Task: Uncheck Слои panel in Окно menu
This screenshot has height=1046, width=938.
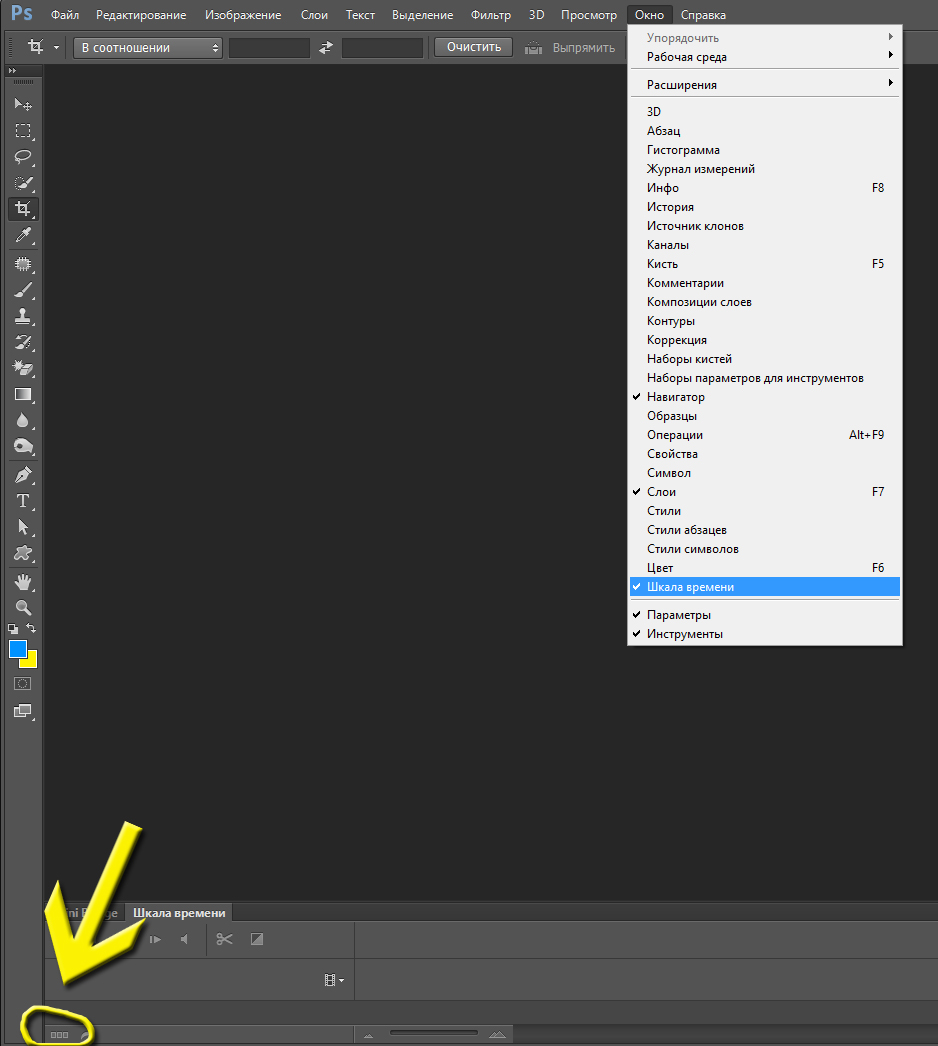Action: (x=765, y=492)
